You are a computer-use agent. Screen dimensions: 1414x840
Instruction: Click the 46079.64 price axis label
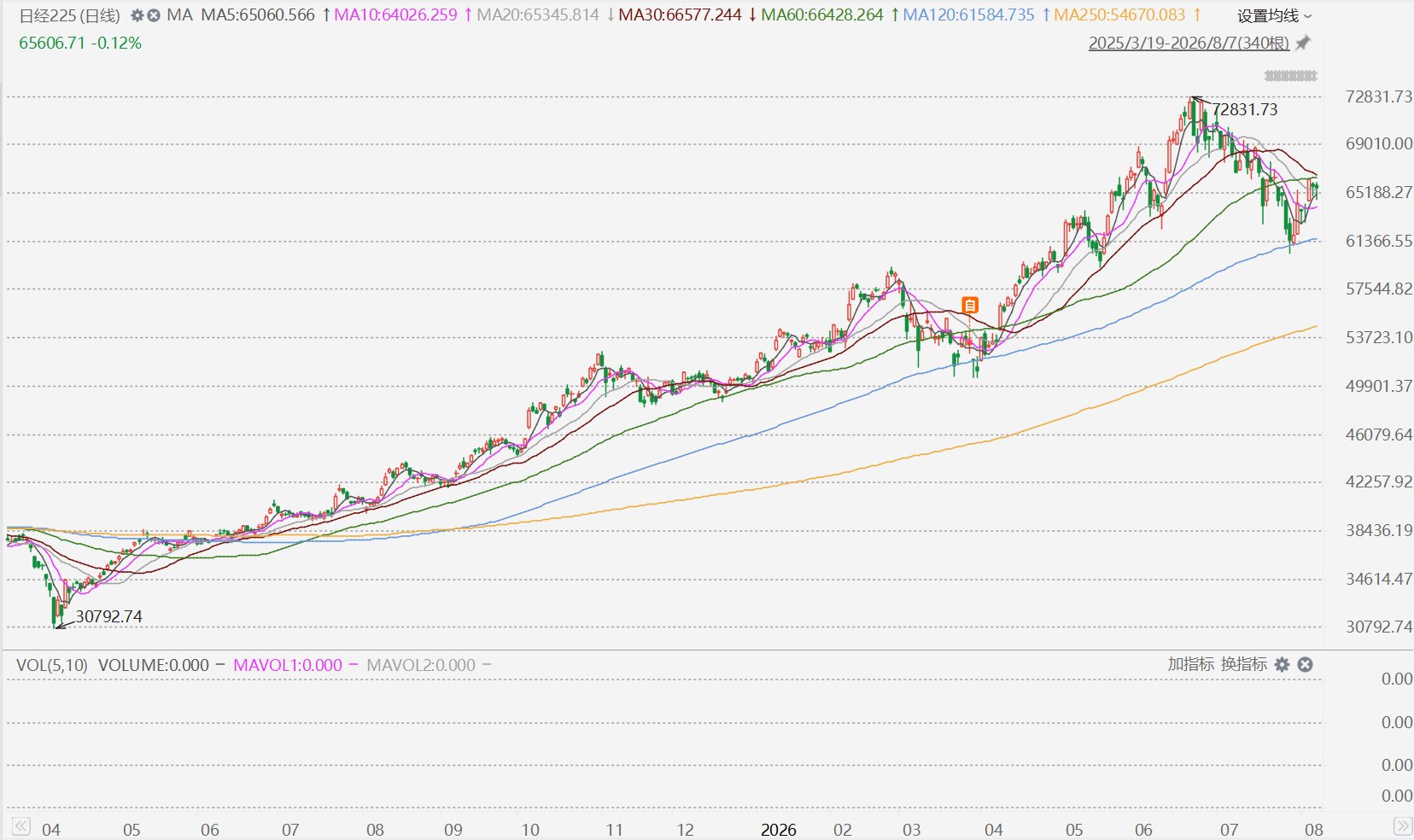click(x=1379, y=435)
